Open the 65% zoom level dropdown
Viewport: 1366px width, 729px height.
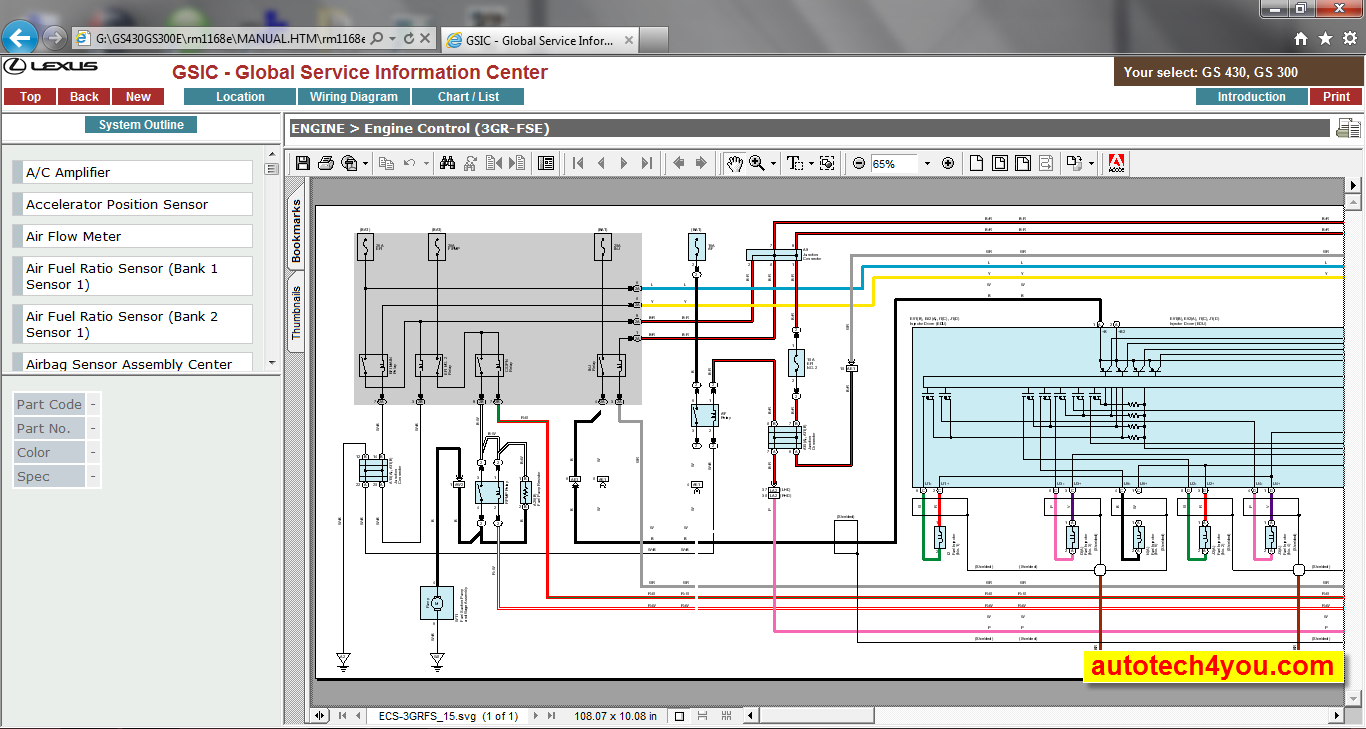[x=927, y=163]
